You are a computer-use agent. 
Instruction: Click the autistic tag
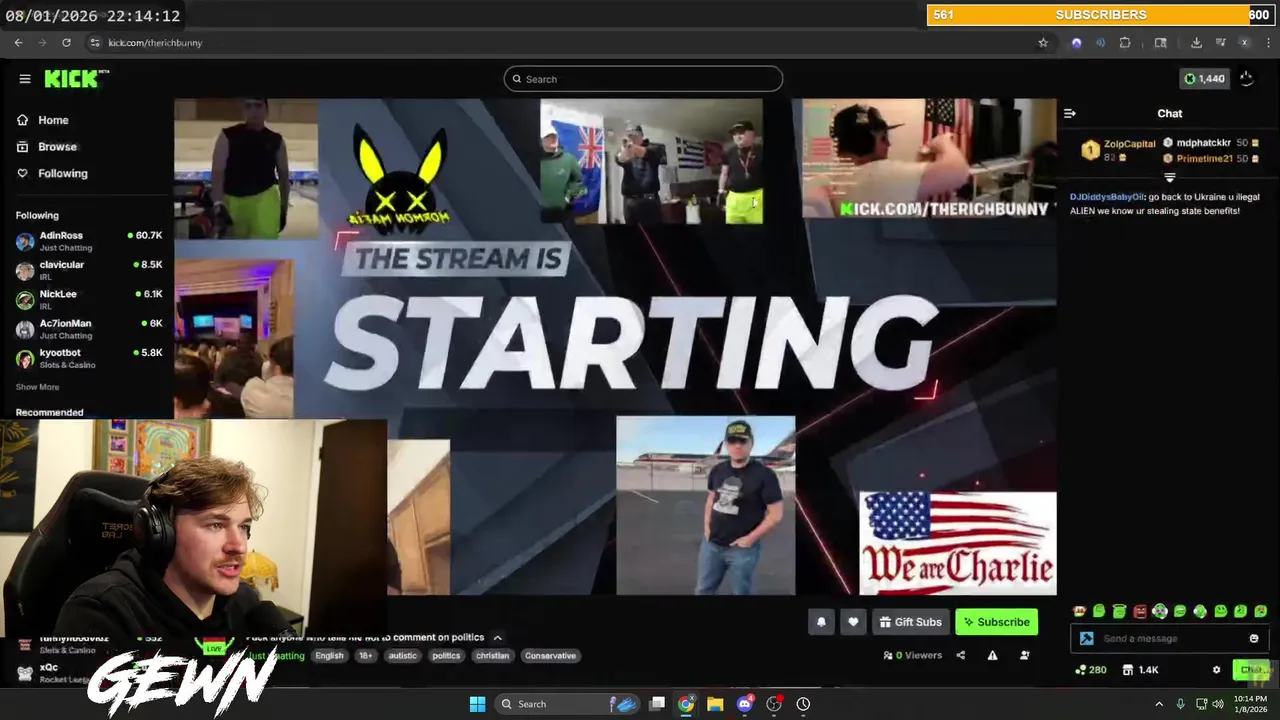coord(402,656)
